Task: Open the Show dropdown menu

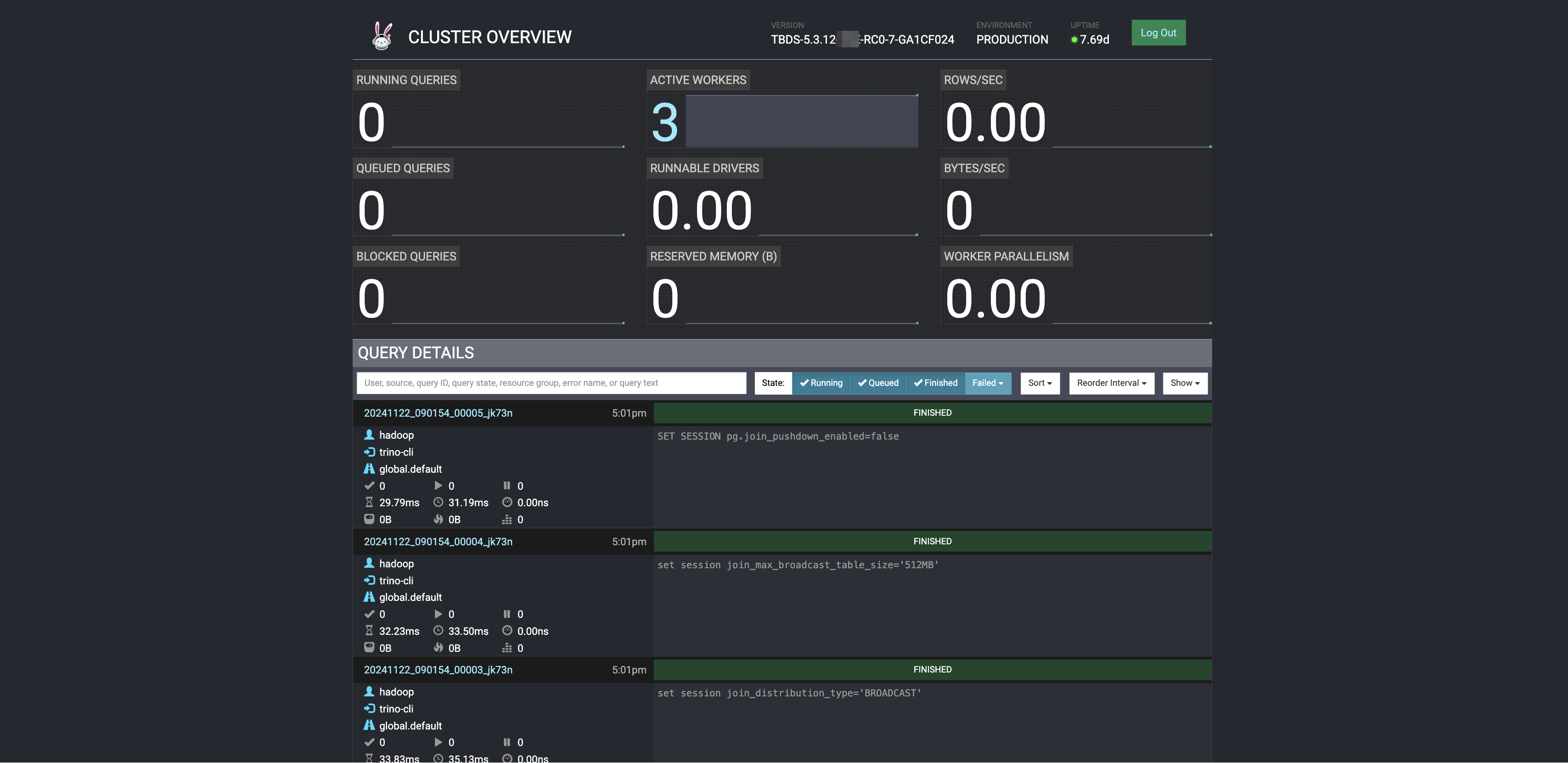Action: [1185, 383]
